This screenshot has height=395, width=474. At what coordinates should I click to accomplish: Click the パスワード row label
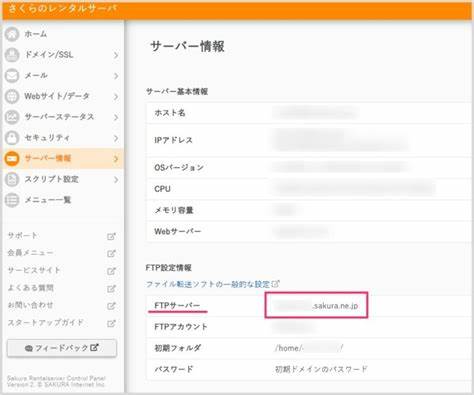click(174, 369)
